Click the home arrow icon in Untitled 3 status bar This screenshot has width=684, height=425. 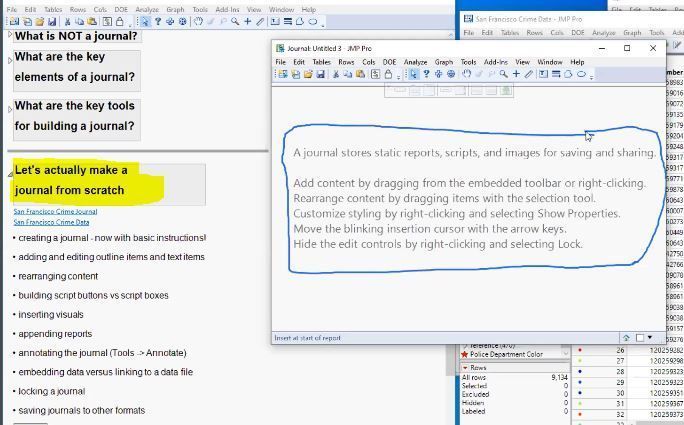[x=626, y=338]
